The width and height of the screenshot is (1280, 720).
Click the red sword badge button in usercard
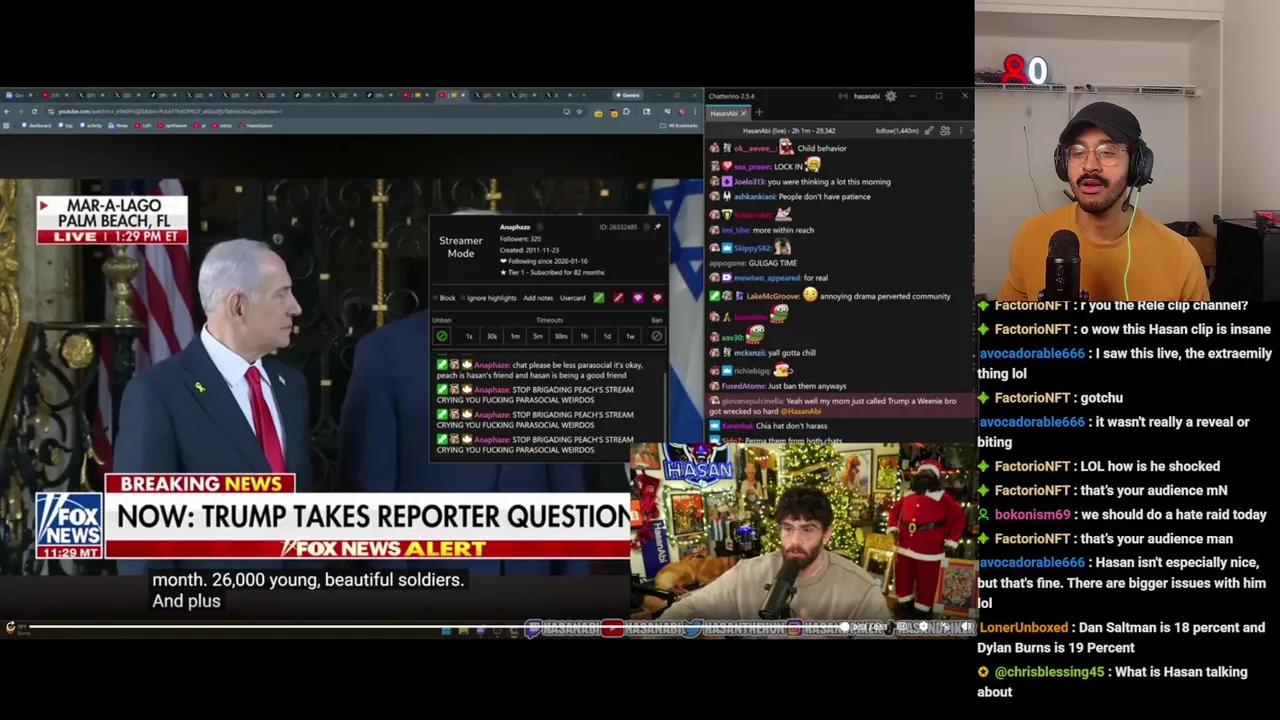point(618,298)
